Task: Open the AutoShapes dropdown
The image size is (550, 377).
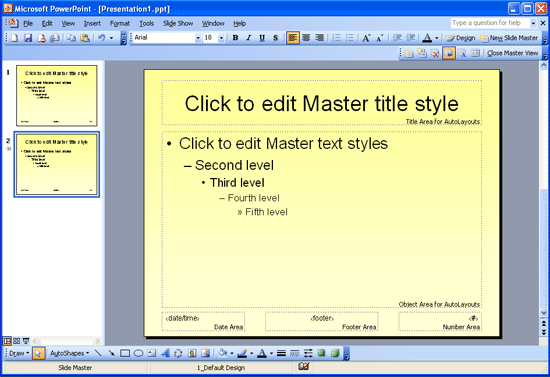Action: (69, 354)
